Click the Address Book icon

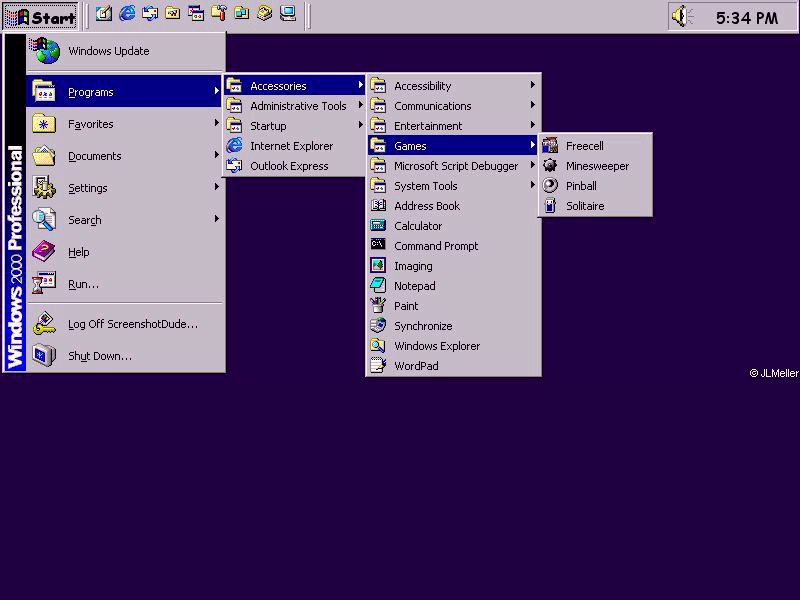click(x=378, y=206)
